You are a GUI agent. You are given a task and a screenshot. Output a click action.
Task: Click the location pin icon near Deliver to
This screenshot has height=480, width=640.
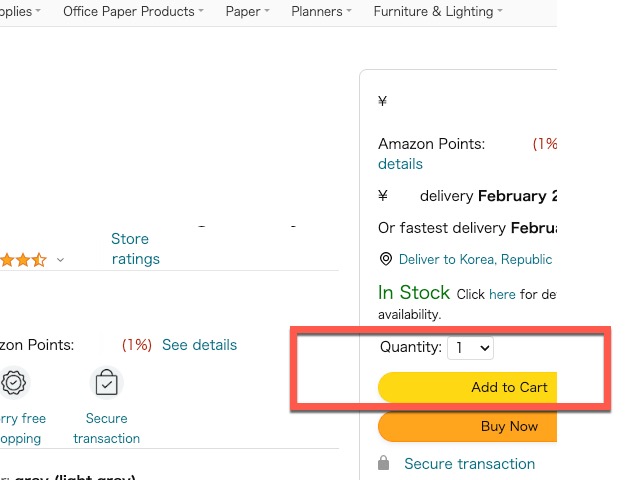tap(386, 259)
